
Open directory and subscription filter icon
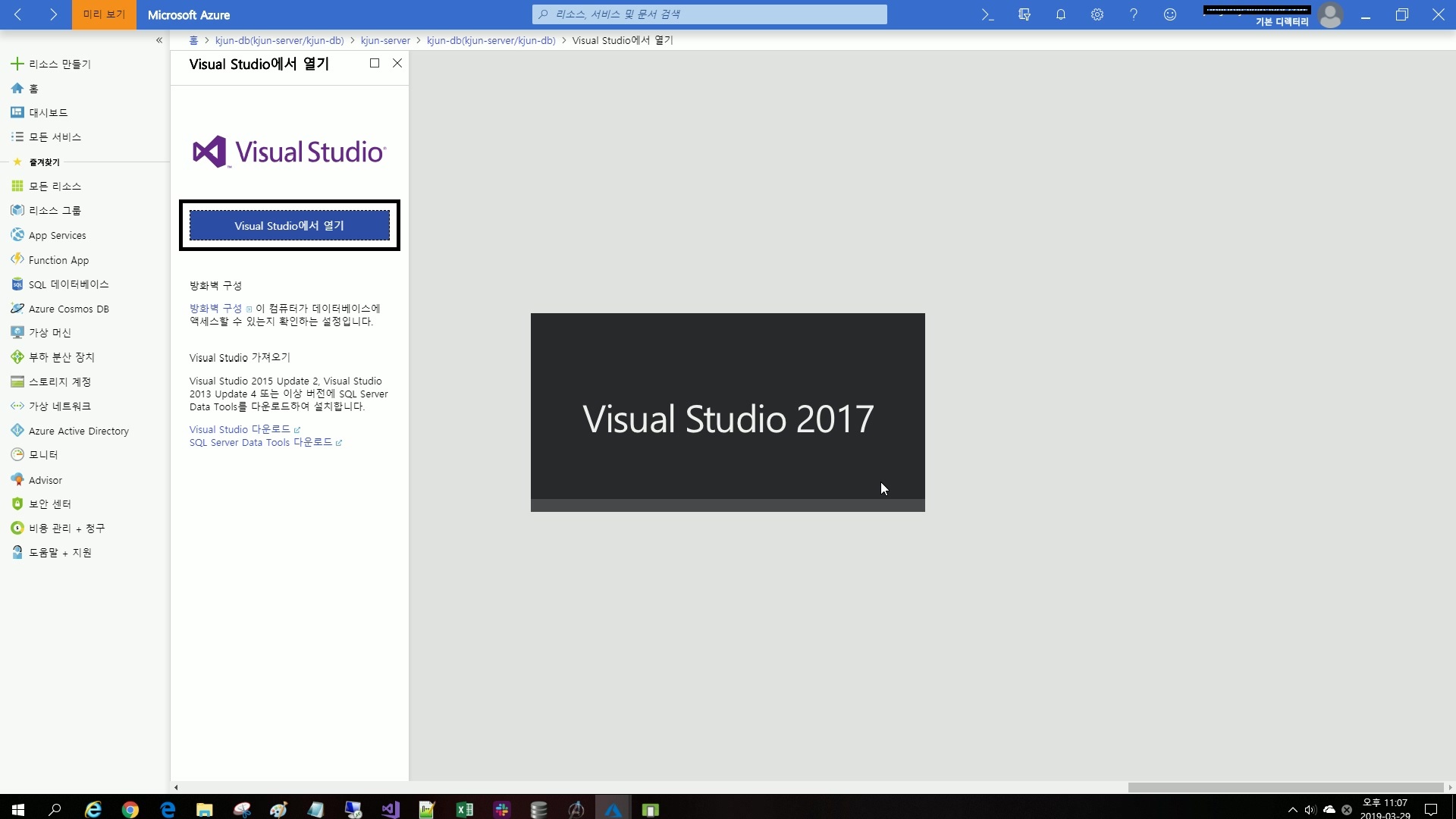pos(1024,14)
